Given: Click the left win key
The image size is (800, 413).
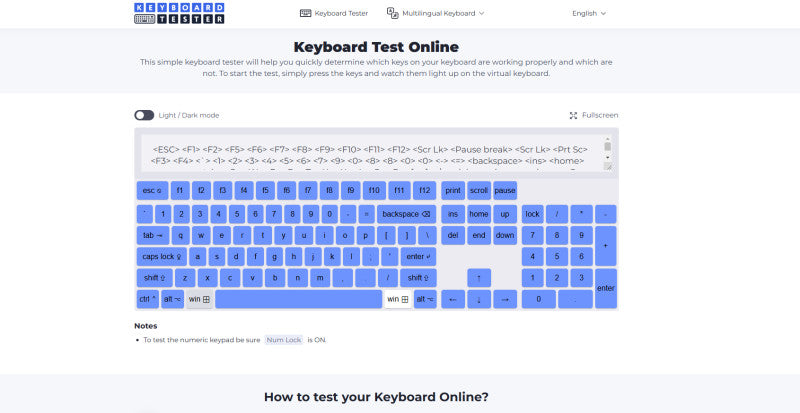Looking at the screenshot, I should click(199, 299).
